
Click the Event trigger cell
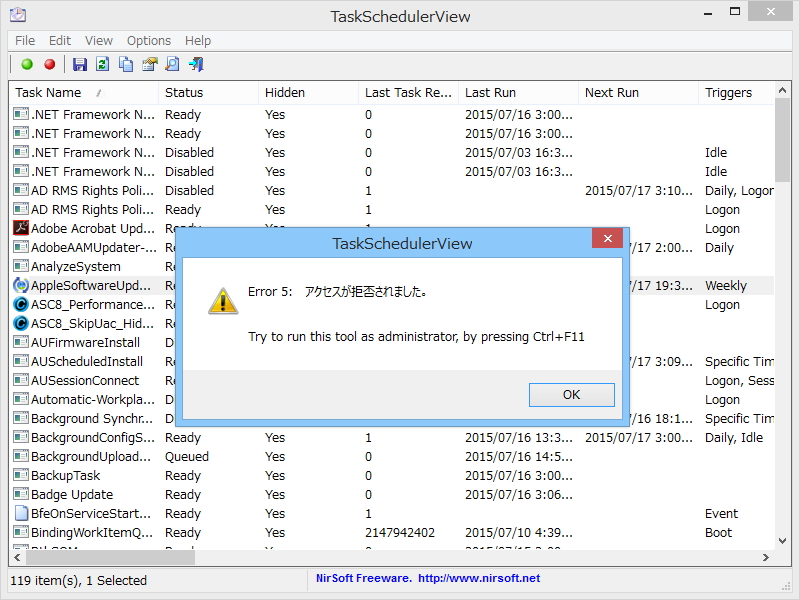click(721, 513)
